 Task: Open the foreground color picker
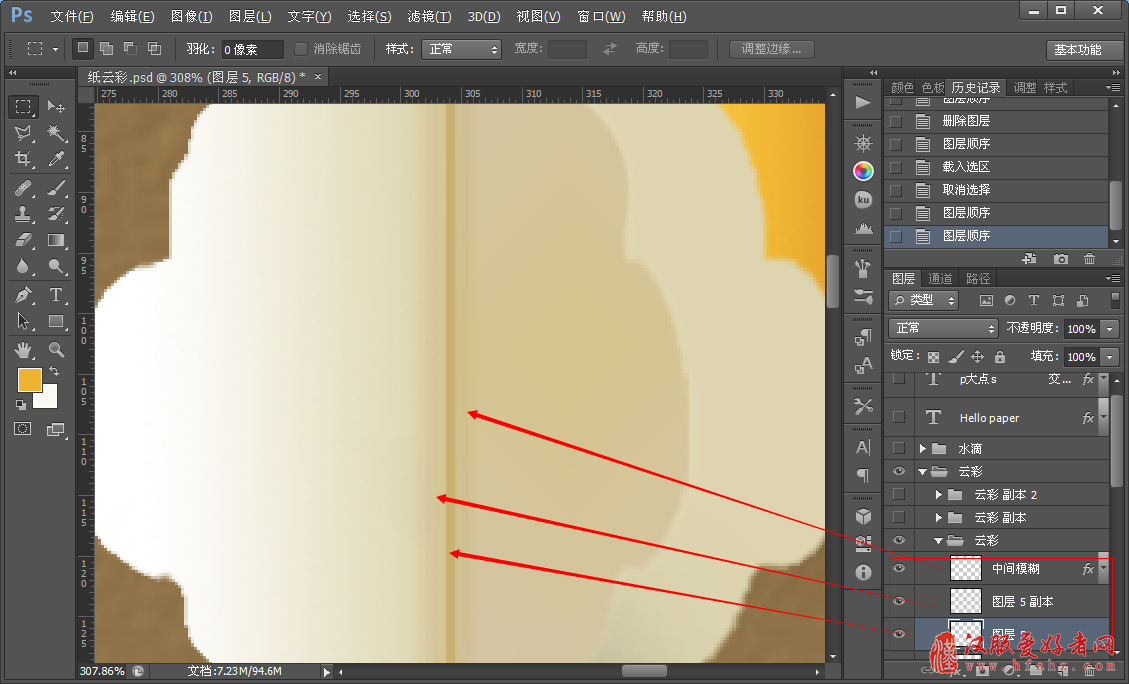[30, 380]
